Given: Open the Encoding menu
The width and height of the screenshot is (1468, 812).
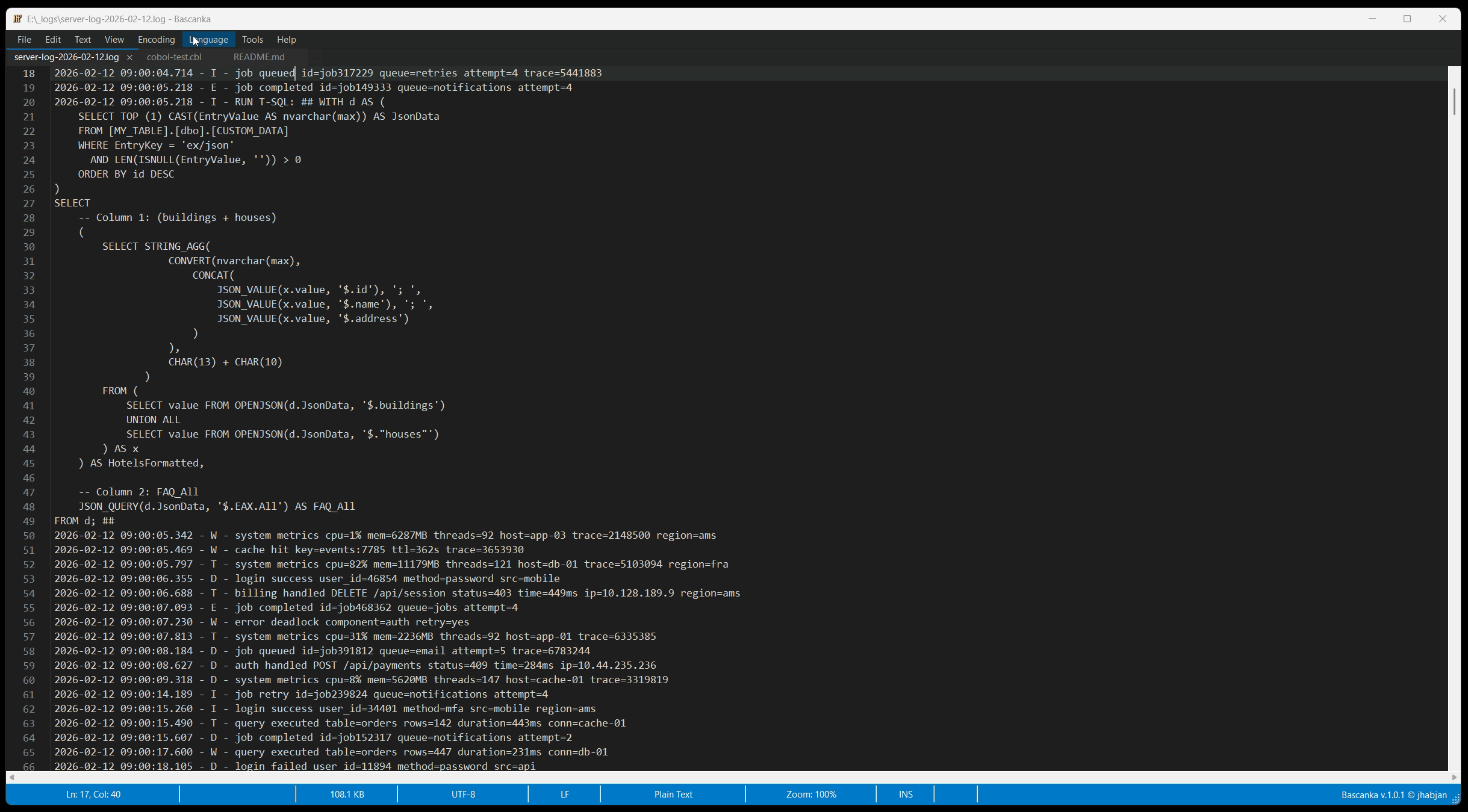Looking at the screenshot, I should pyautogui.click(x=155, y=39).
